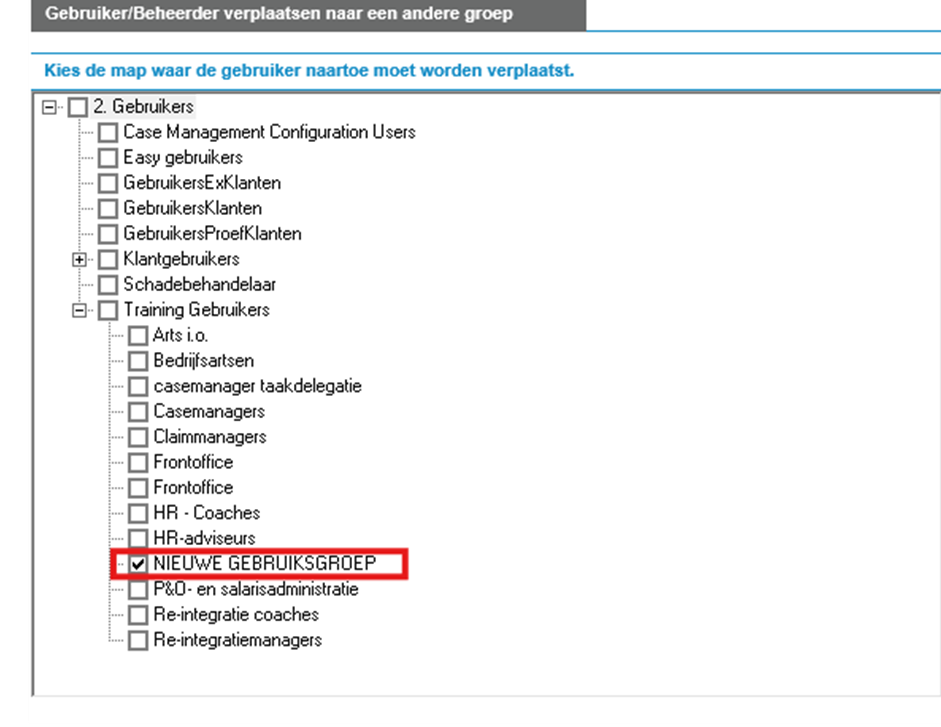Check the Arts i.o. checkbox
941x727 pixels.
138,336
